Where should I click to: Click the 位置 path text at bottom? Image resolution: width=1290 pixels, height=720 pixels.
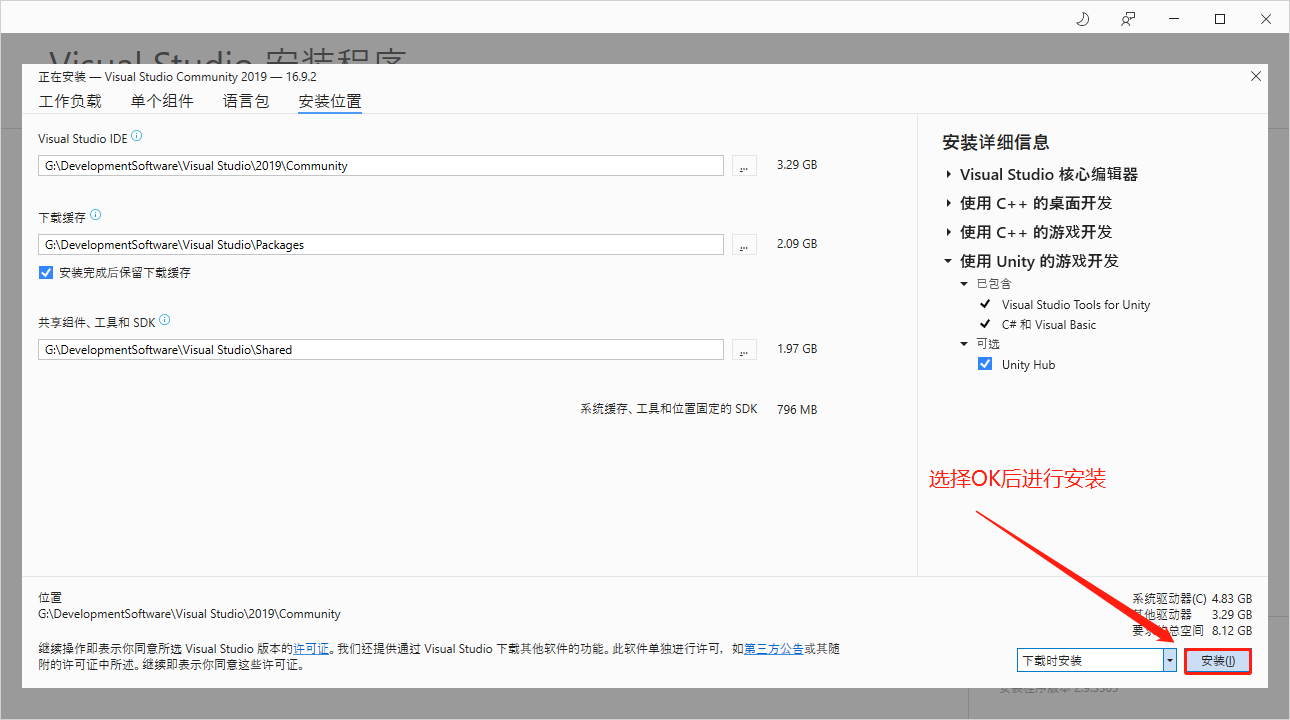pos(189,614)
